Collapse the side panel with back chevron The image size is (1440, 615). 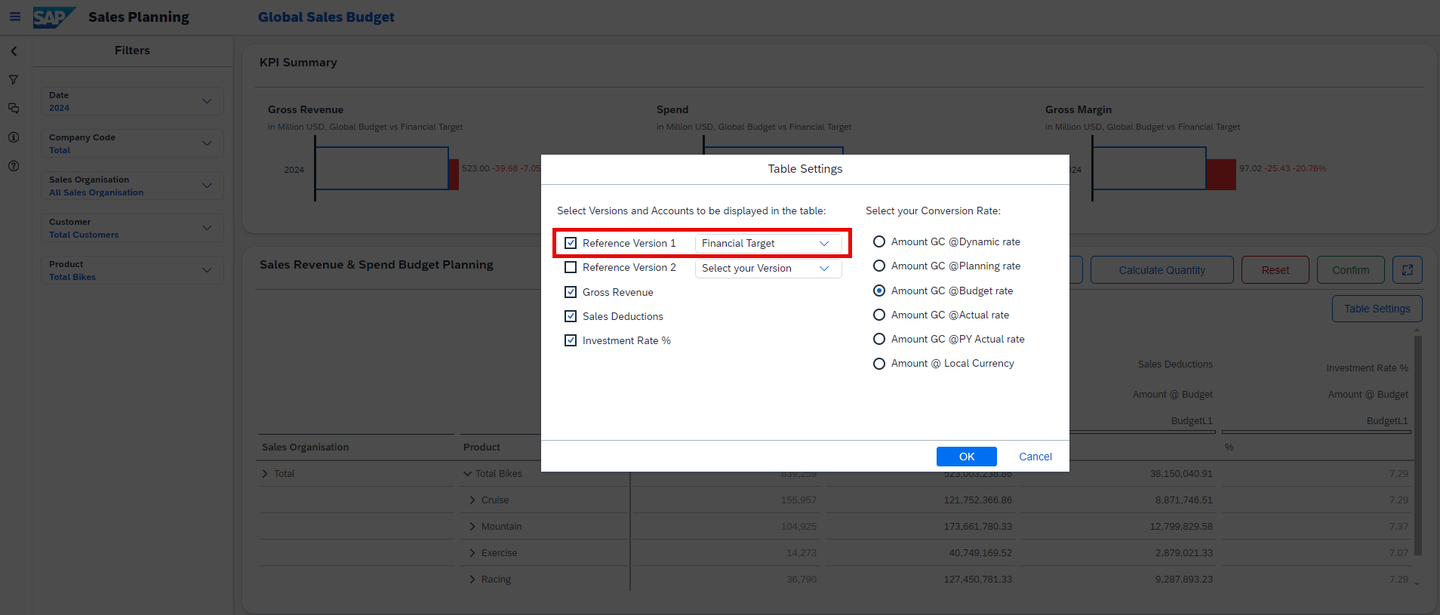[14, 51]
